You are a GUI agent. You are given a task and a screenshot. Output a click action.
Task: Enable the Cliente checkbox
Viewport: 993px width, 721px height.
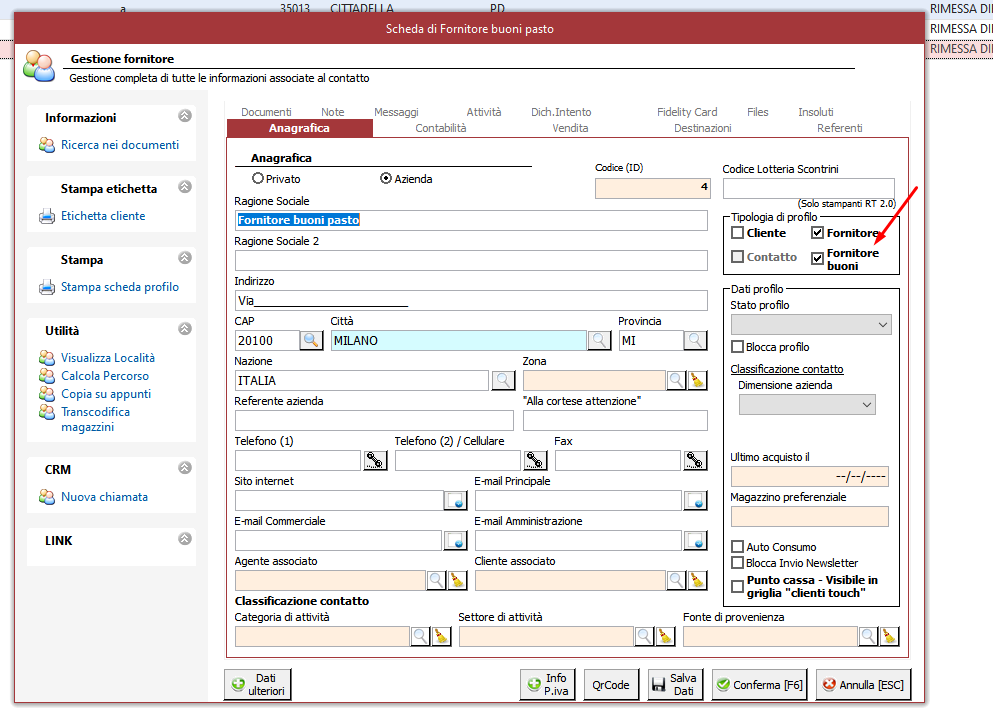(738, 233)
